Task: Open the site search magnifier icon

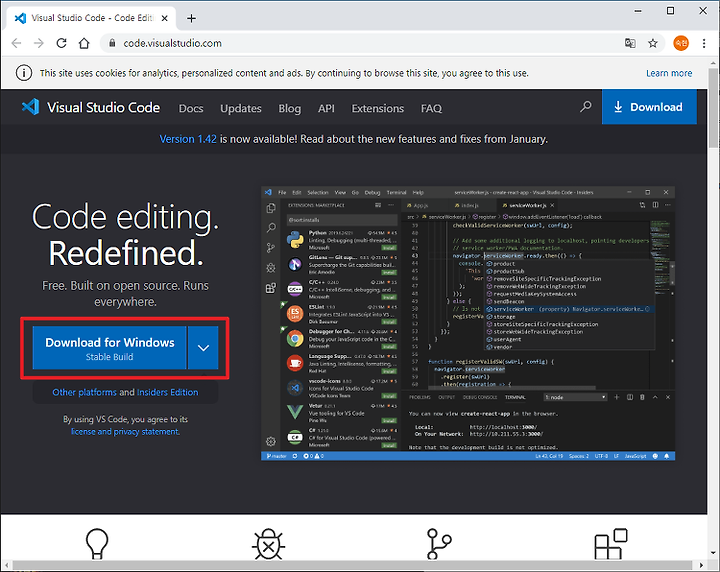Action: point(585,107)
